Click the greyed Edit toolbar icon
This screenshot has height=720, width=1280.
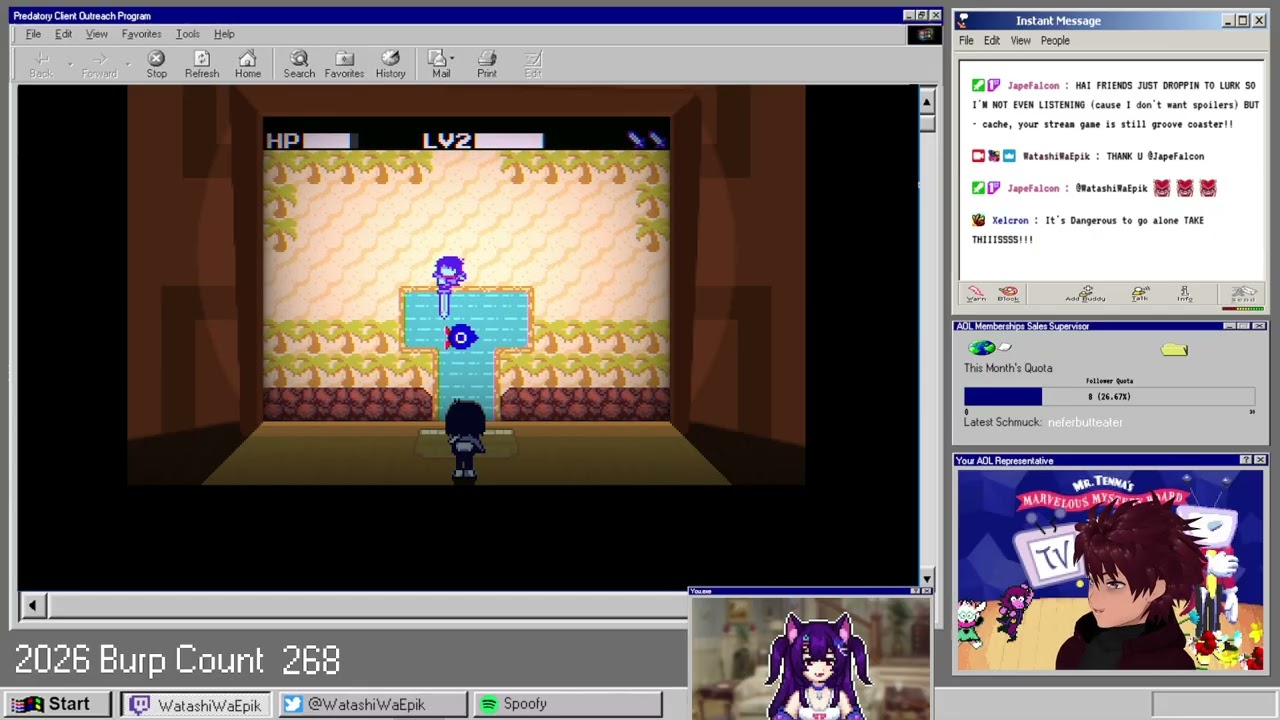(x=533, y=59)
